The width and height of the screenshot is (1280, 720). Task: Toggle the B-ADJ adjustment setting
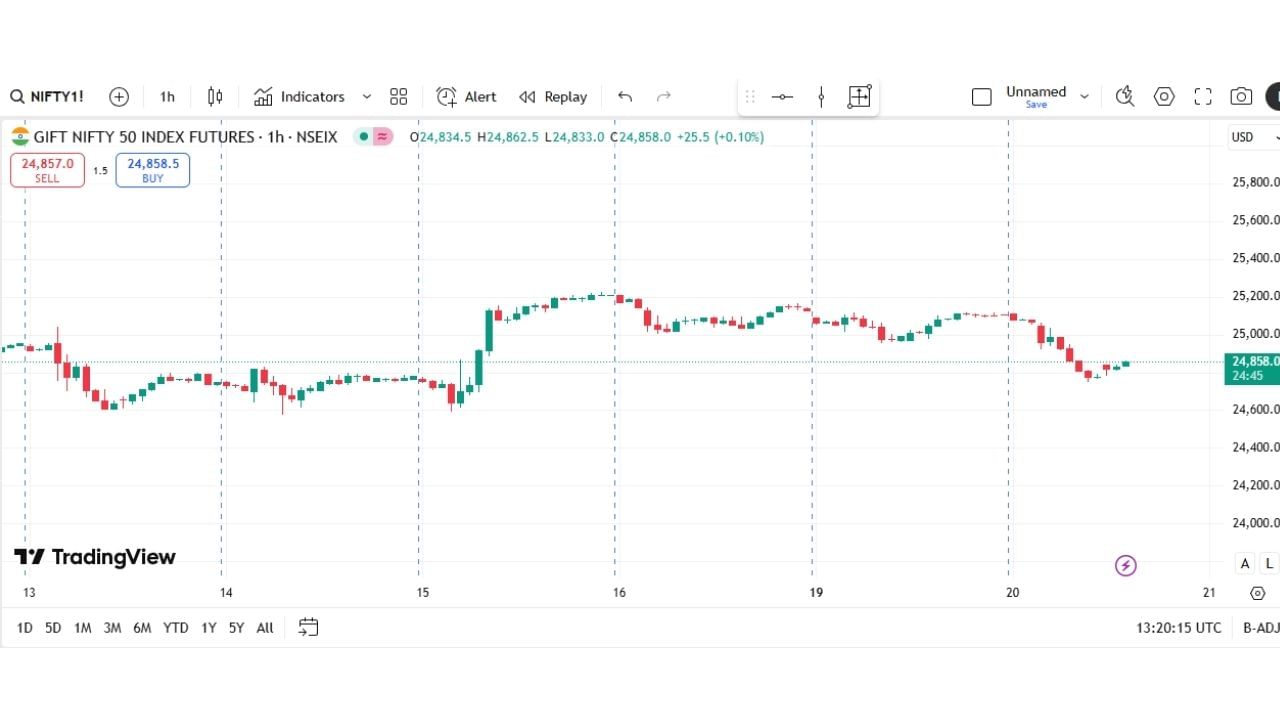pyautogui.click(x=1260, y=628)
